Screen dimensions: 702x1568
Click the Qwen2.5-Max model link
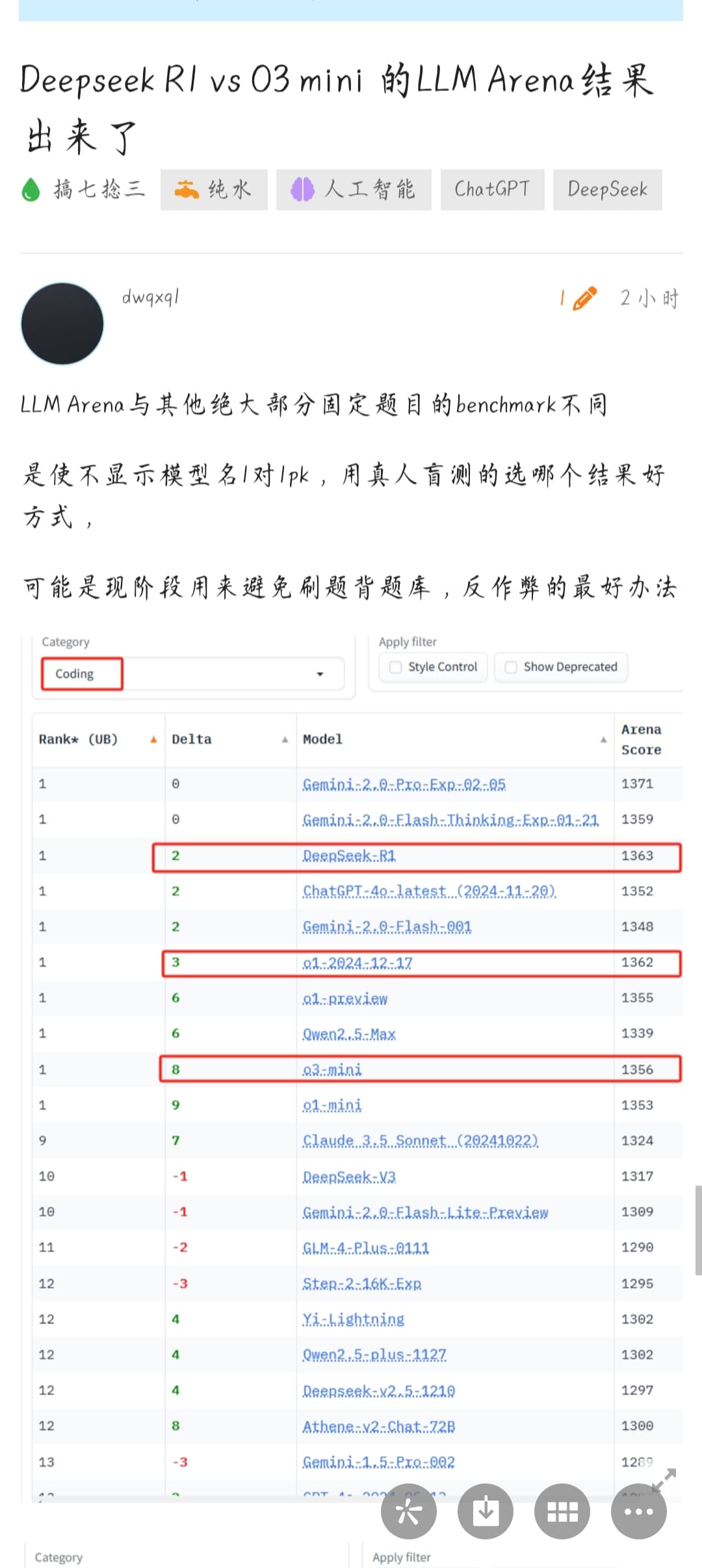[x=349, y=1034]
